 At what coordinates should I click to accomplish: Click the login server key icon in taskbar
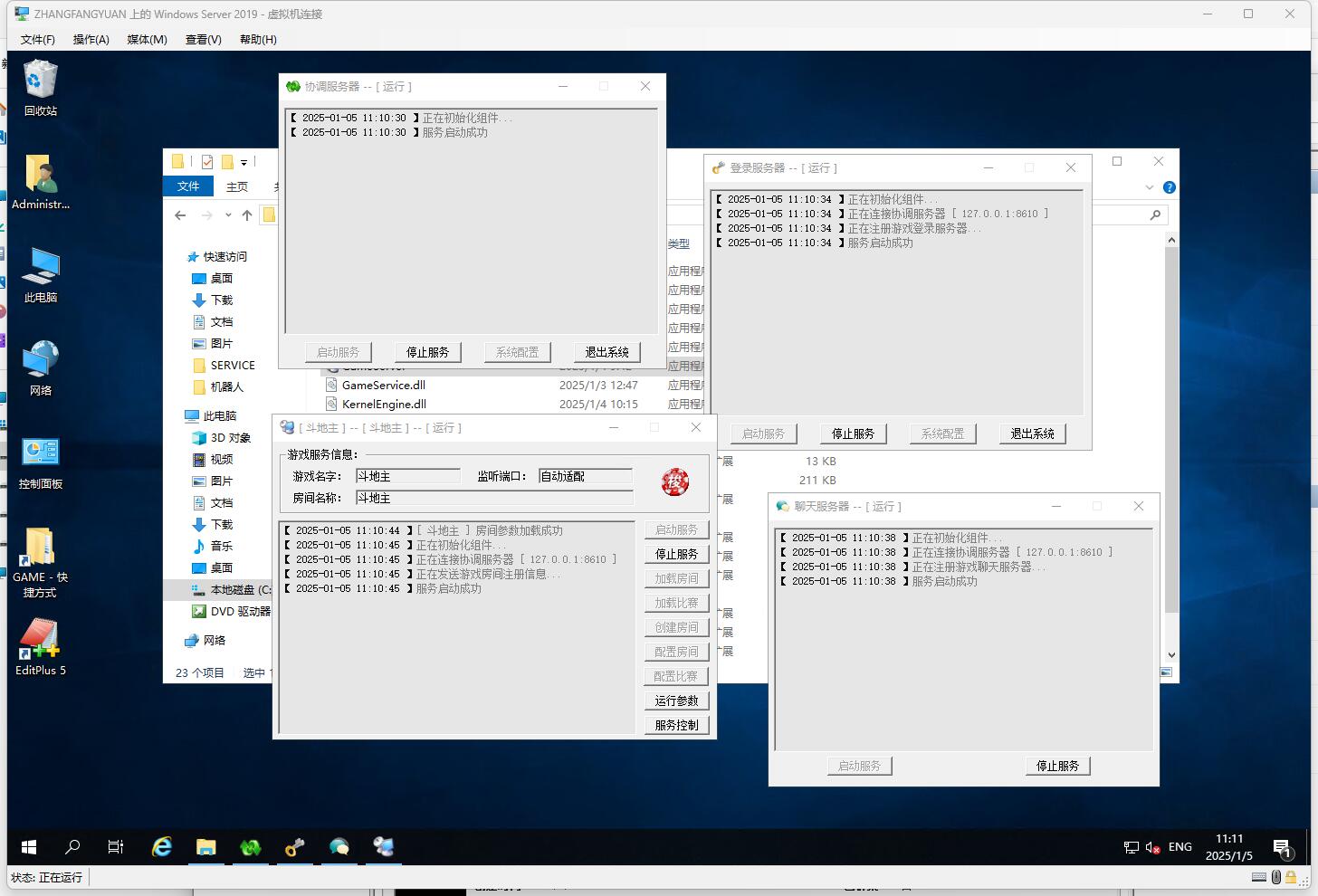pos(294,847)
